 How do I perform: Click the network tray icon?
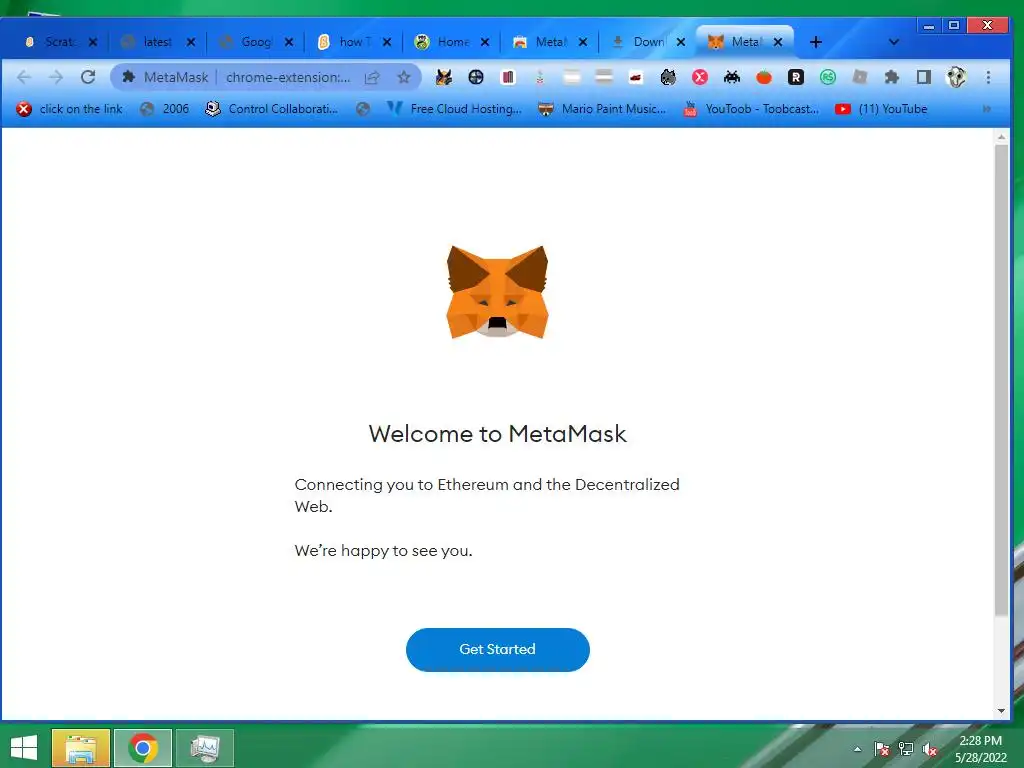tap(906, 749)
